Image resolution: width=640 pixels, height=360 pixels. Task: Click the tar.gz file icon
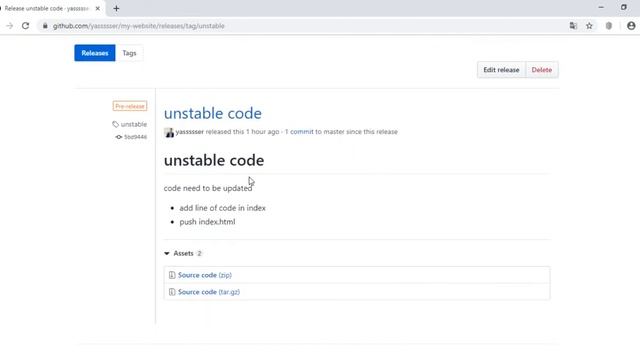(172, 292)
